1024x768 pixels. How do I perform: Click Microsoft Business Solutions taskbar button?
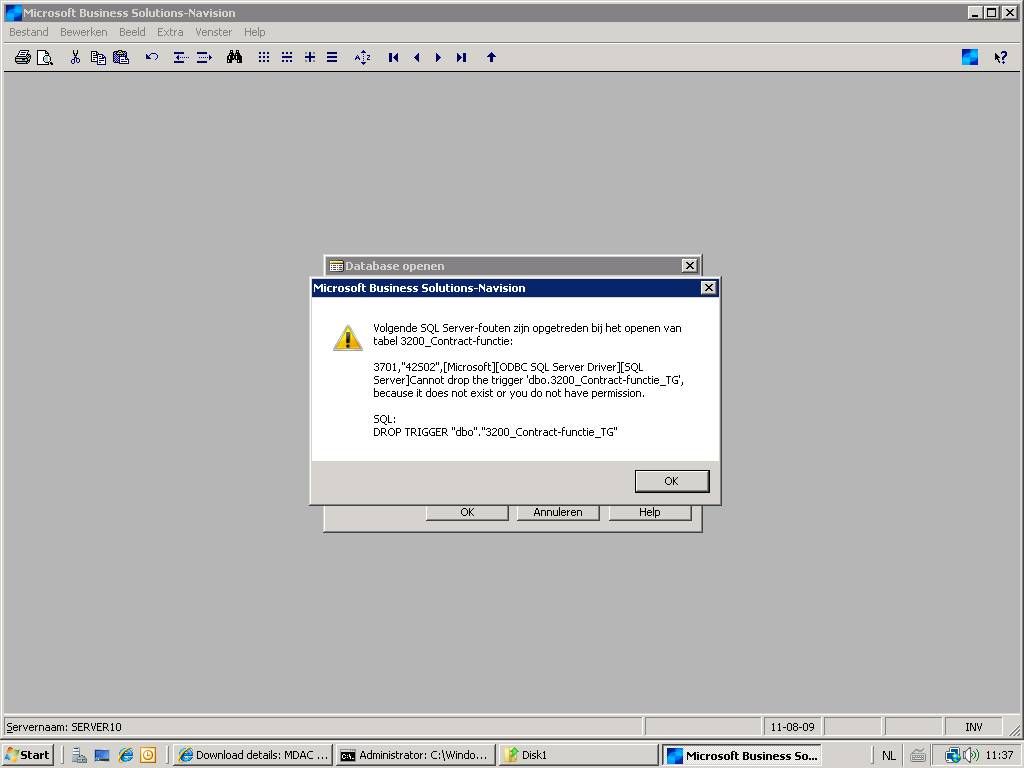pyautogui.click(x=741, y=756)
